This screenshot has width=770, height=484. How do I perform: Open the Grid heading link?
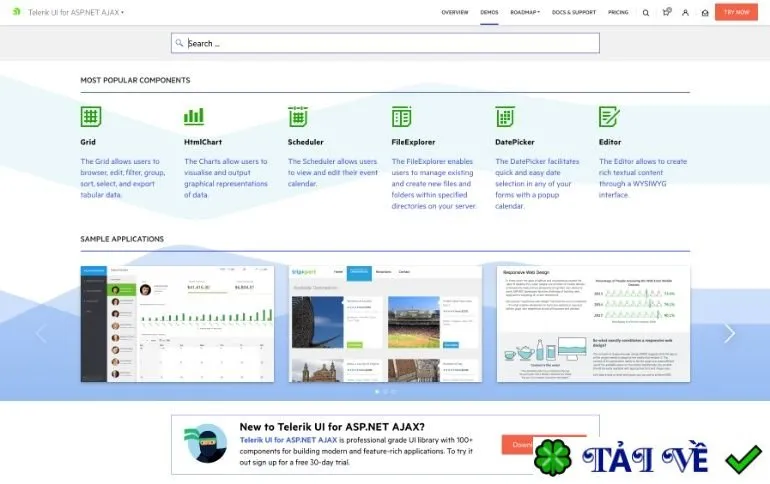(88, 142)
